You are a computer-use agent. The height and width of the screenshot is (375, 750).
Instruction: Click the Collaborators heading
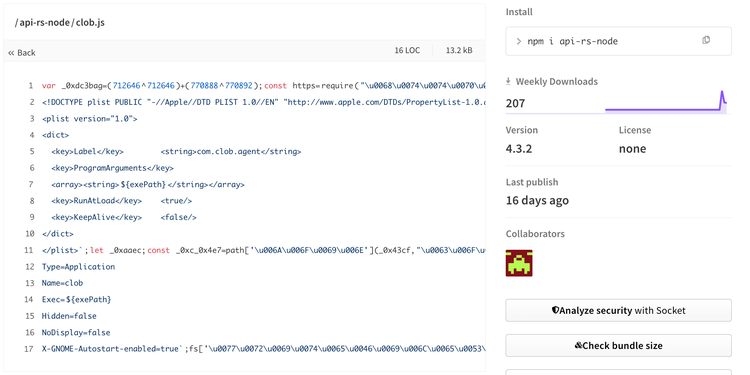point(535,234)
